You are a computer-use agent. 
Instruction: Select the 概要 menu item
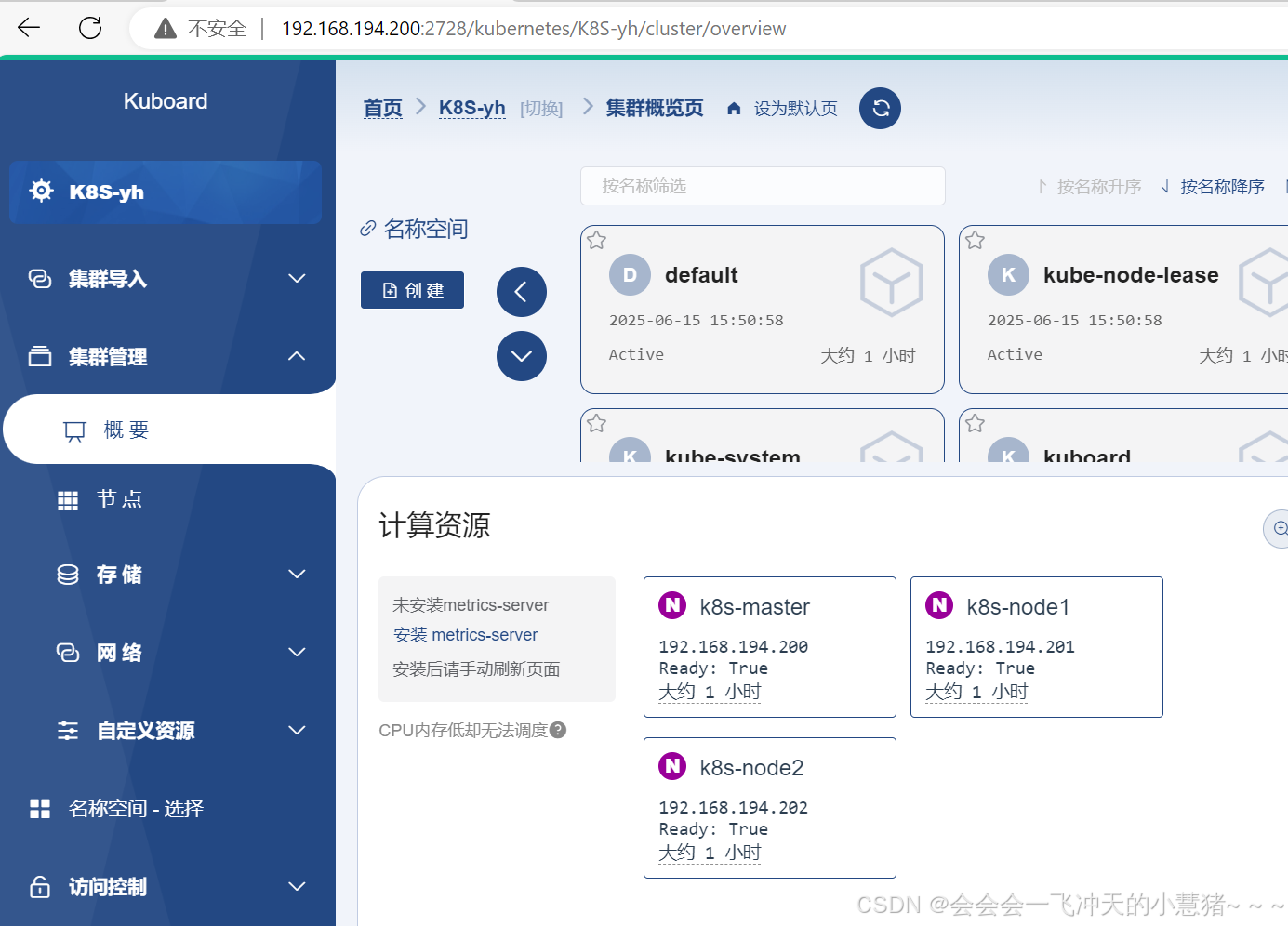coord(169,430)
